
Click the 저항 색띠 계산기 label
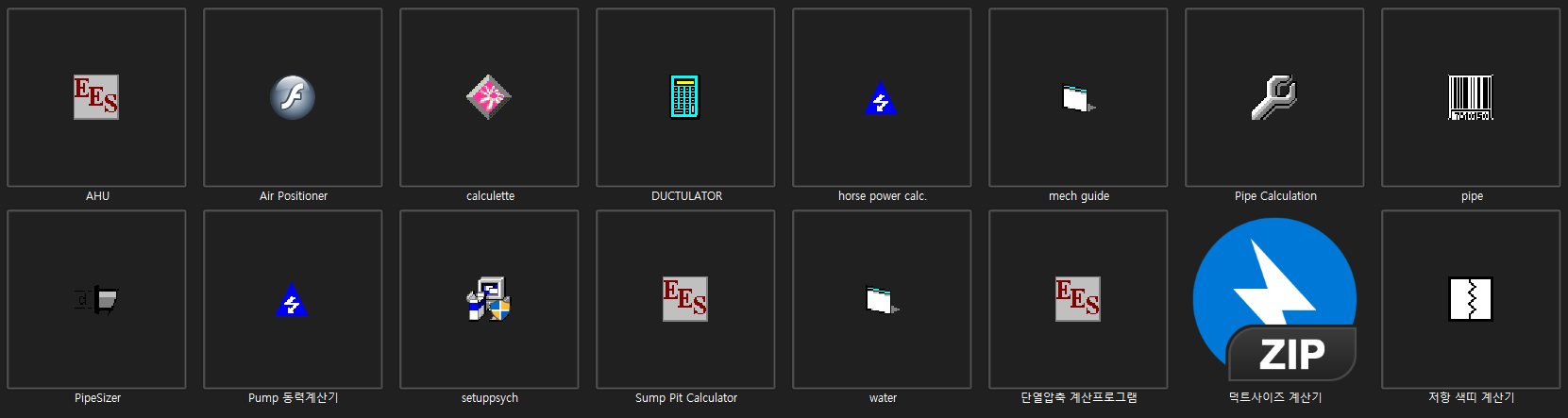1472,398
